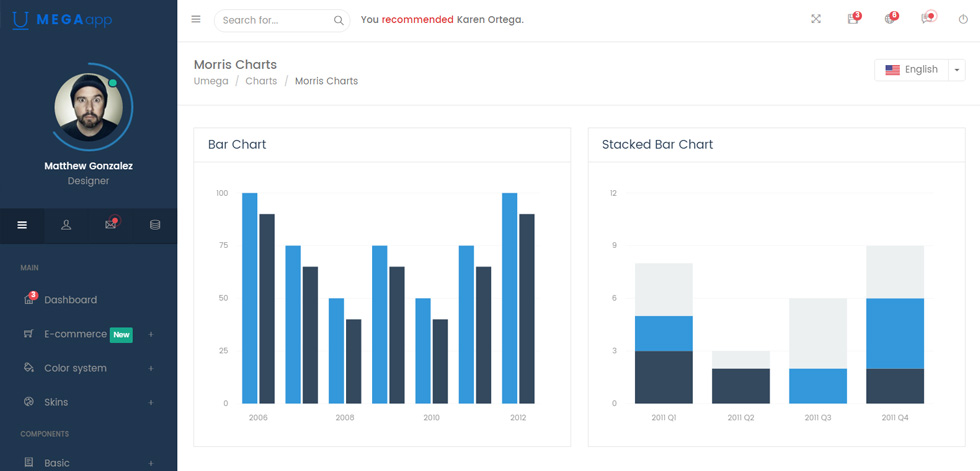This screenshot has height=471, width=980.
Task: Click the 2008 x-axis label
Action: (345, 418)
